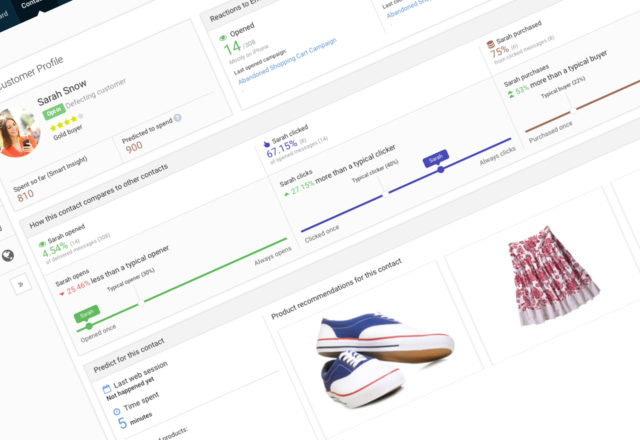The image size is (640, 440).
Task: Click red down arrow beside 25.46% less
Action: point(62,293)
